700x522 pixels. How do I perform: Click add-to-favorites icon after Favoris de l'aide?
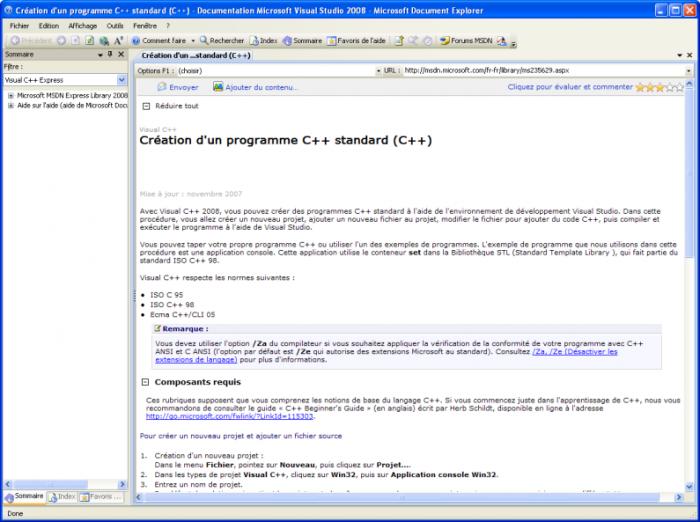point(399,41)
